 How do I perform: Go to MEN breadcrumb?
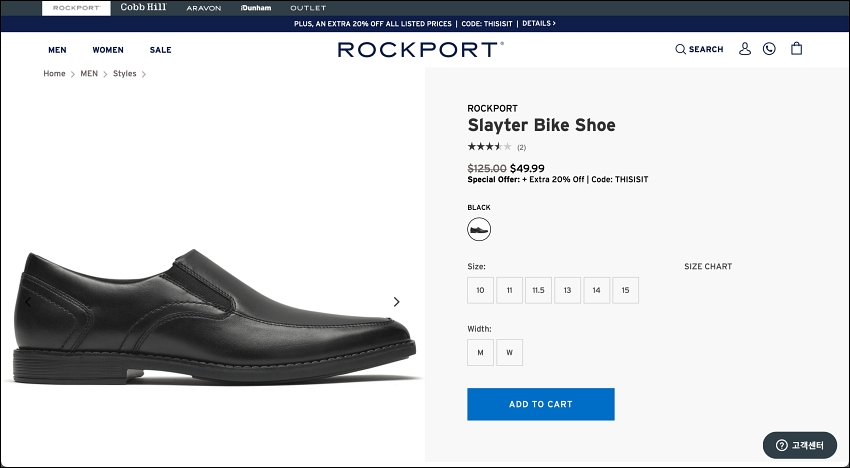pyautogui.click(x=89, y=74)
